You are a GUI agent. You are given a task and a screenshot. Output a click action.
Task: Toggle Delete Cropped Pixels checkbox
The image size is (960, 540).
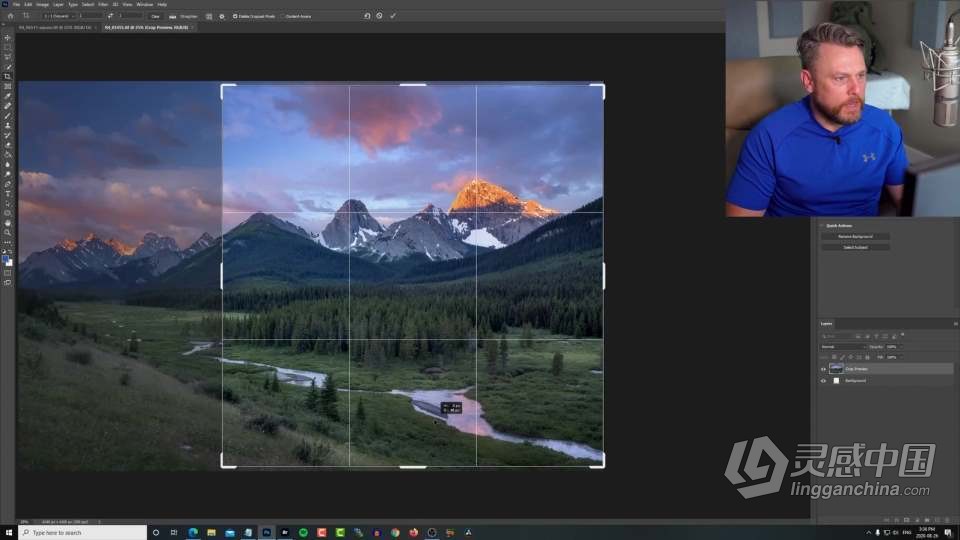pos(235,17)
